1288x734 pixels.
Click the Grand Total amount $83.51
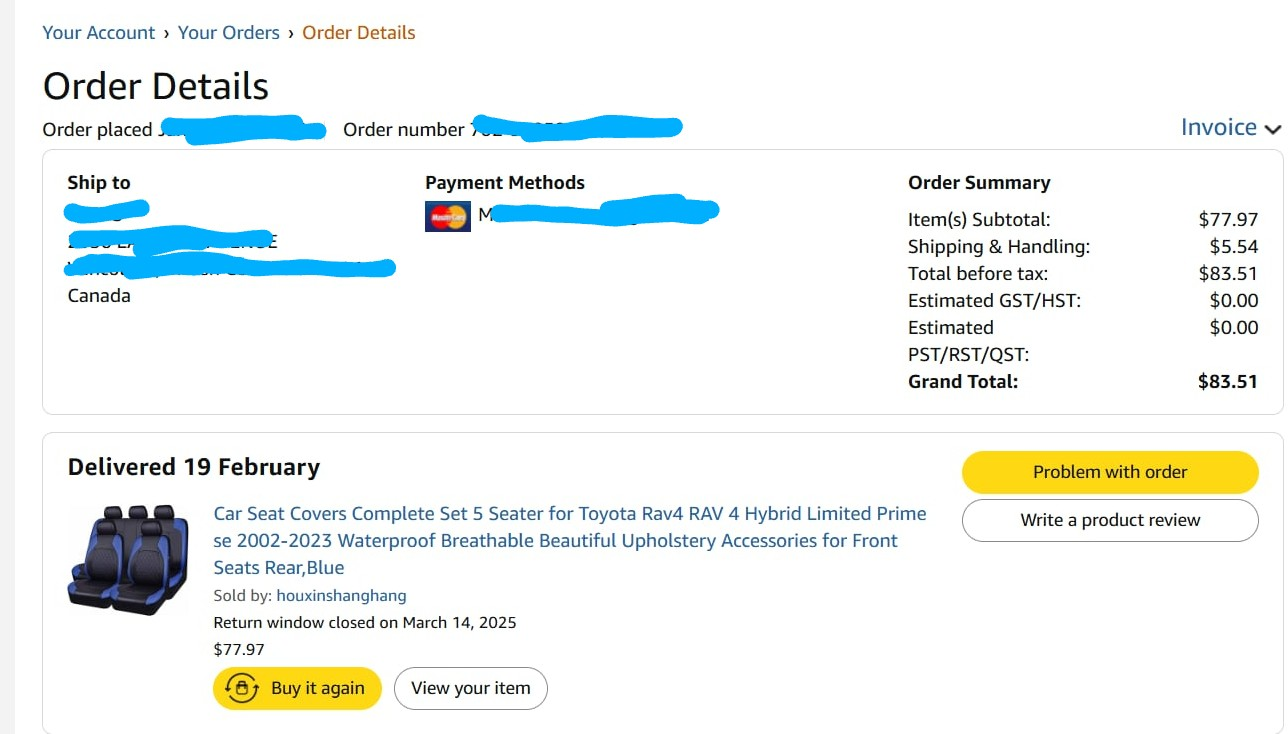pyautogui.click(x=1227, y=381)
